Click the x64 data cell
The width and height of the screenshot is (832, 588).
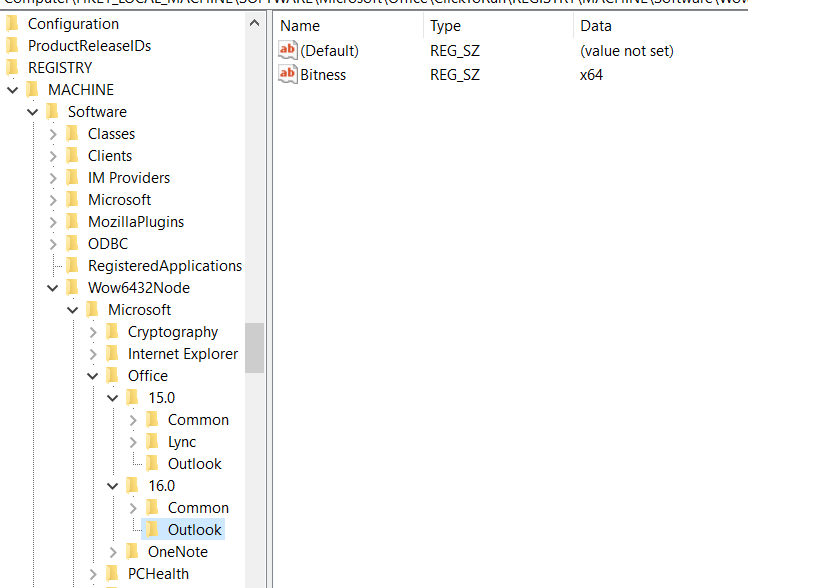(591, 75)
